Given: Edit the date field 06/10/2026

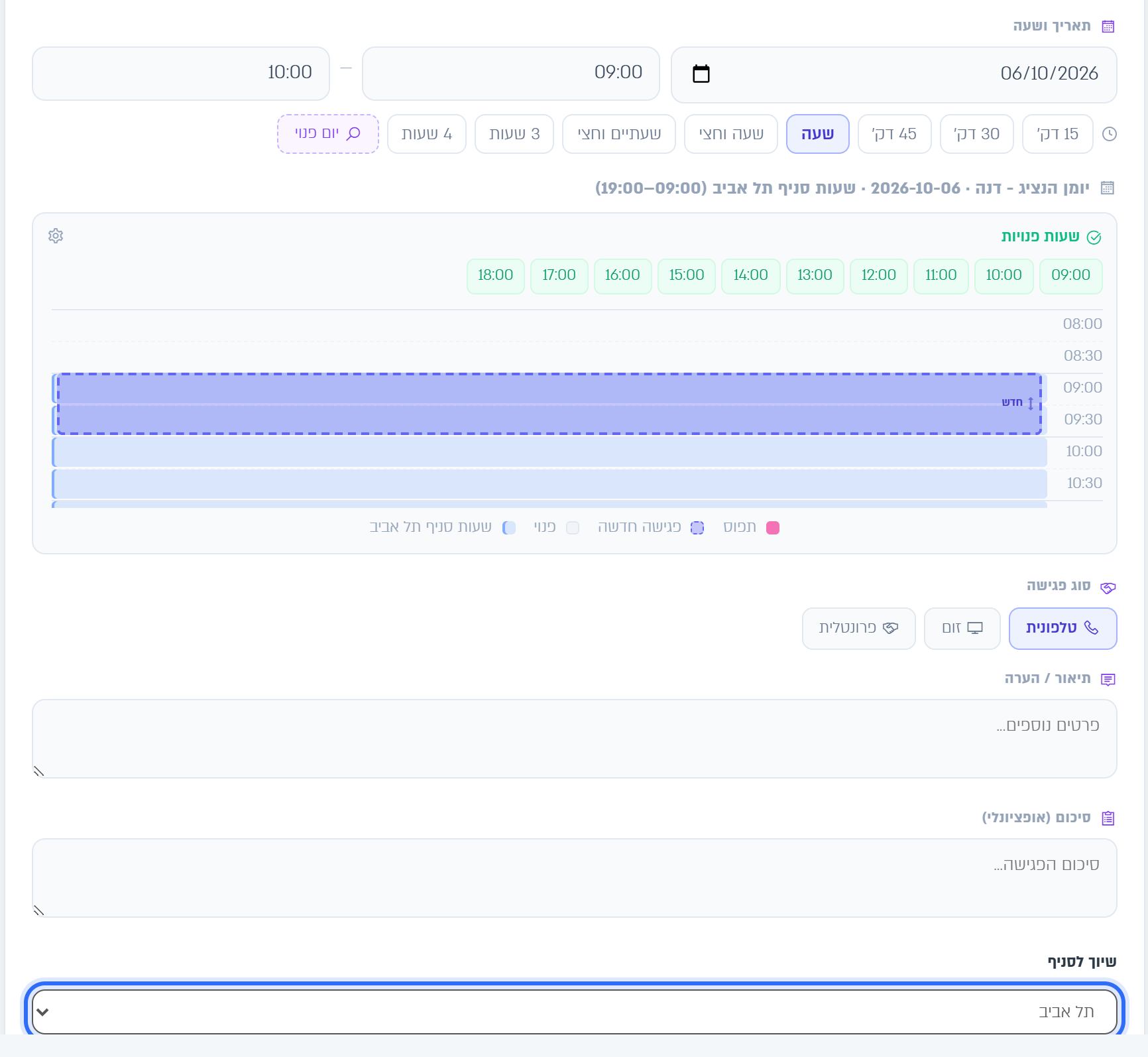Looking at the screenshot, I should (x=894, y=74).
